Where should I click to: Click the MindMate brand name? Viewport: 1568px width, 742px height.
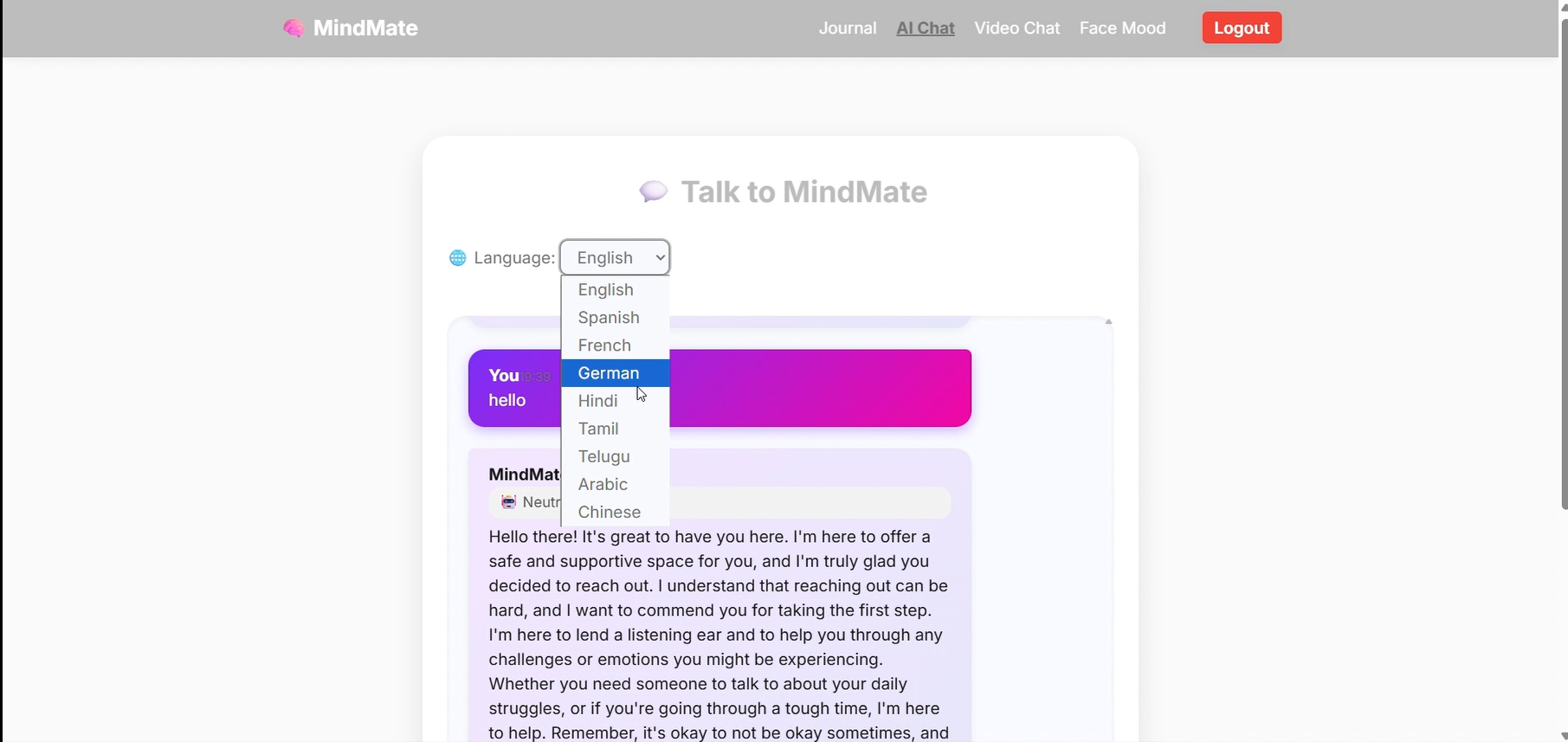(x=365, y=28)
